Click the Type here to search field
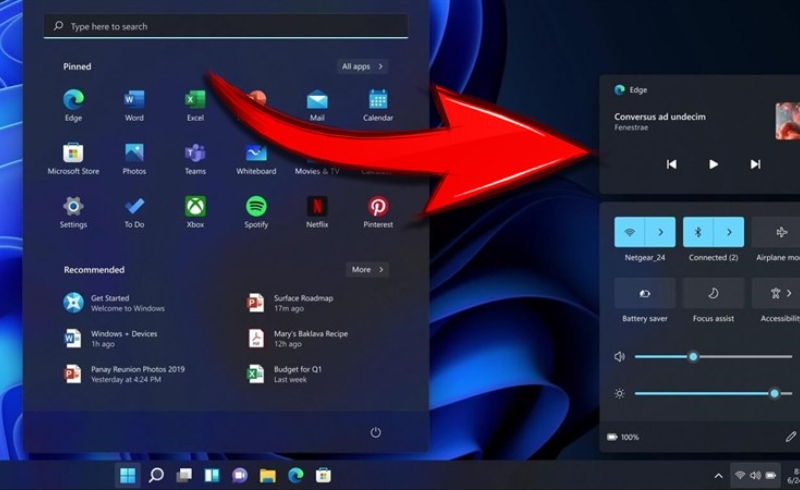The image size is (800, 490). (x=226, y=26)
